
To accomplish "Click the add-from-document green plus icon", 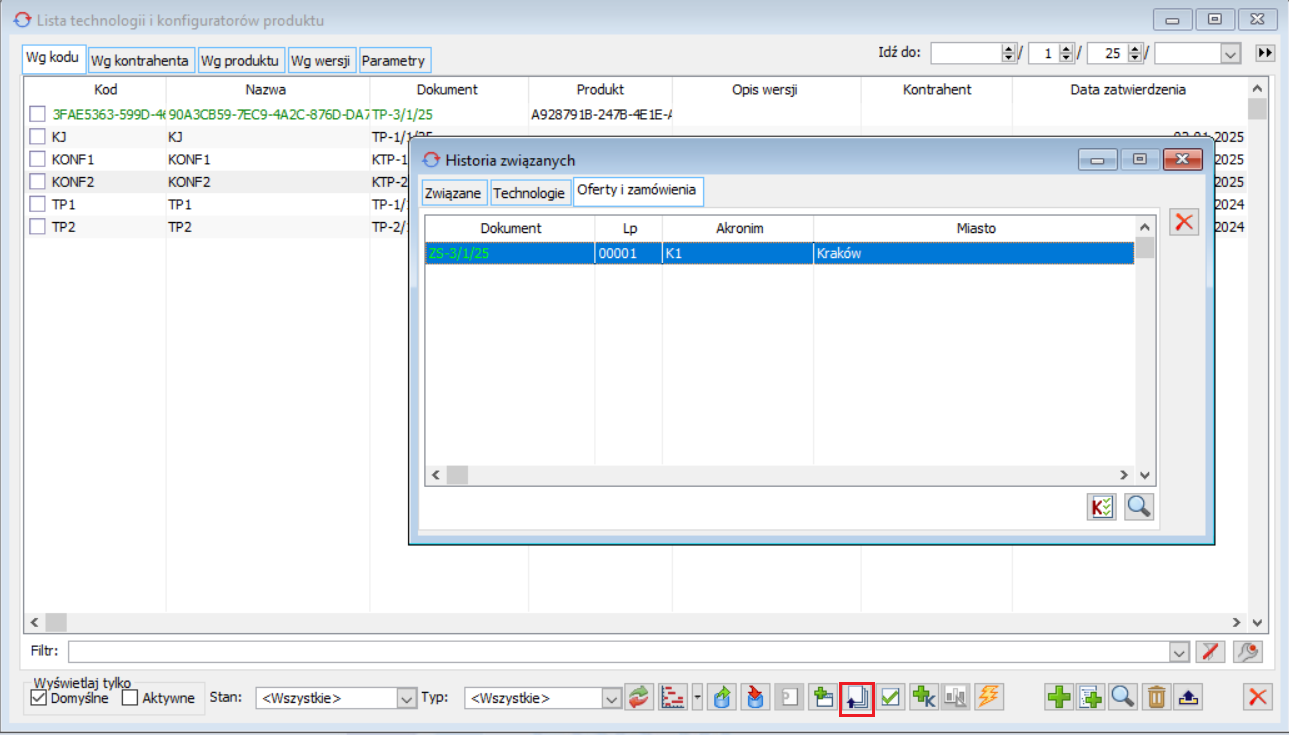I will pyautogui.click(x=1091, y=697).
